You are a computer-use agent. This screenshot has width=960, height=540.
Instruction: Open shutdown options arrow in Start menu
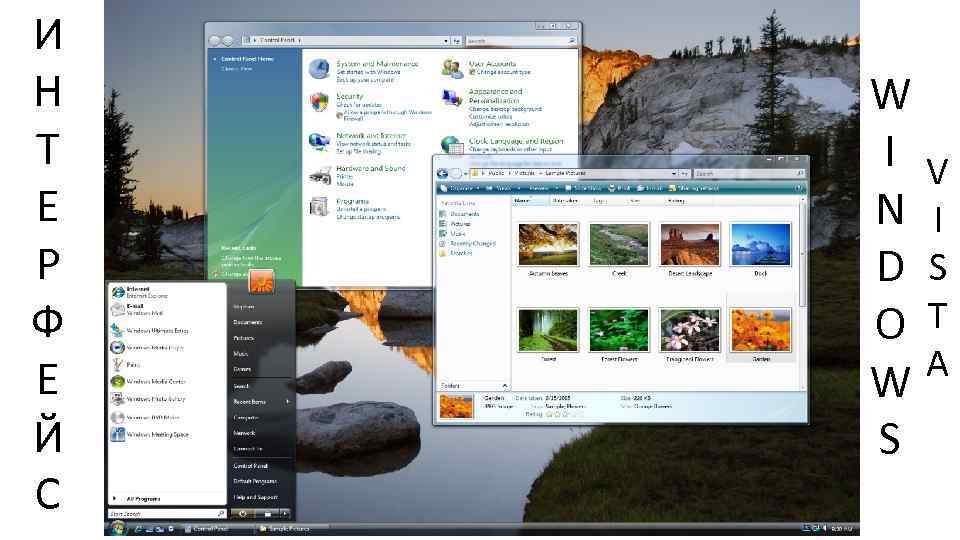pos(285,513)
